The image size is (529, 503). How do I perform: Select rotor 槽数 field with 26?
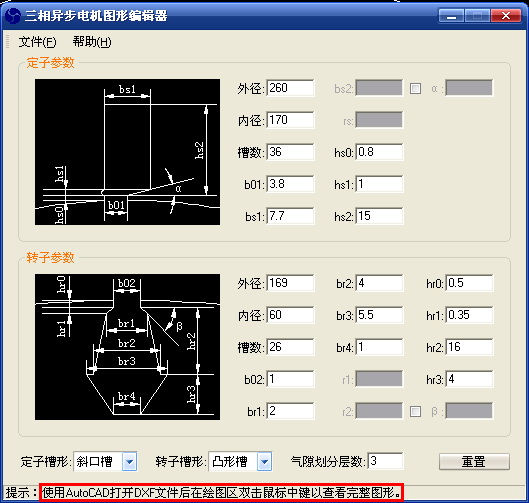point(290,347)
